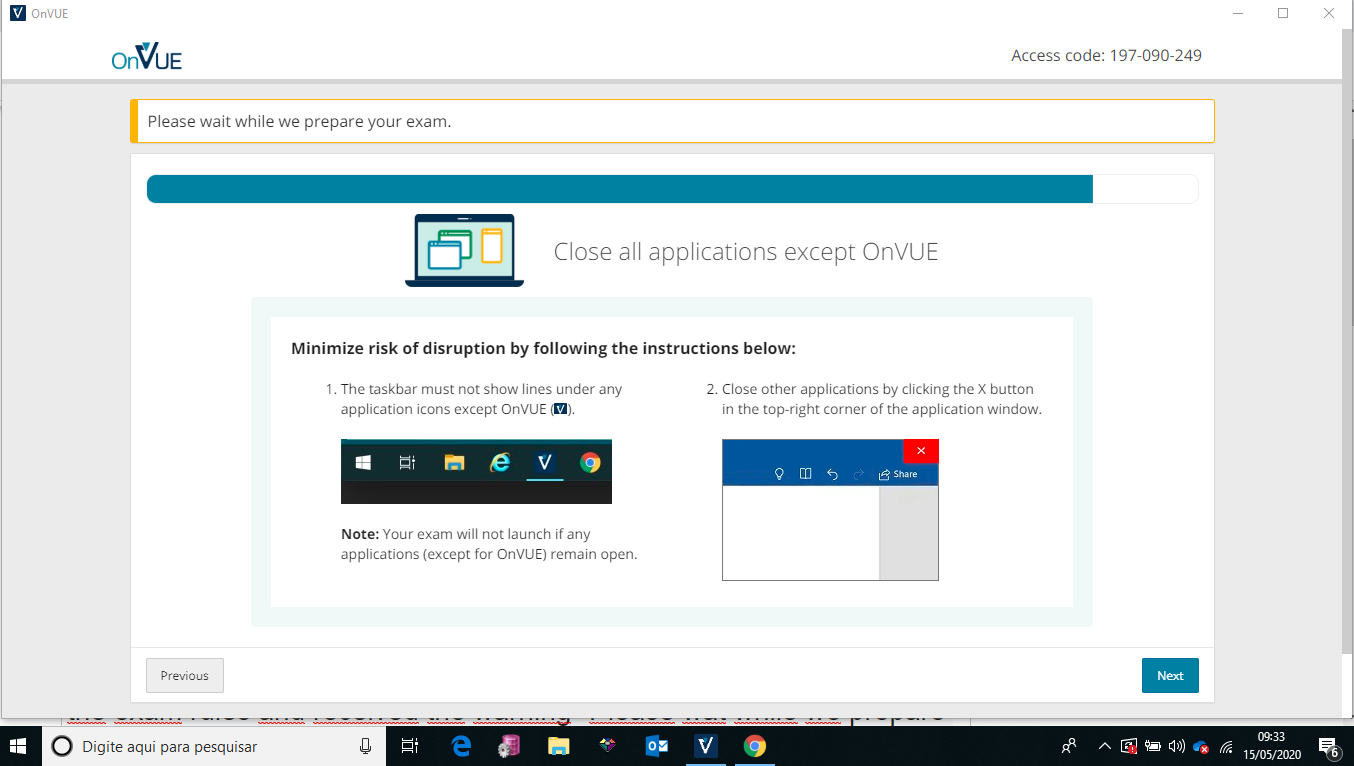Minimize the OnVUE window
The height and width of the screenshot is (766, 1354).
point(1237,13)
